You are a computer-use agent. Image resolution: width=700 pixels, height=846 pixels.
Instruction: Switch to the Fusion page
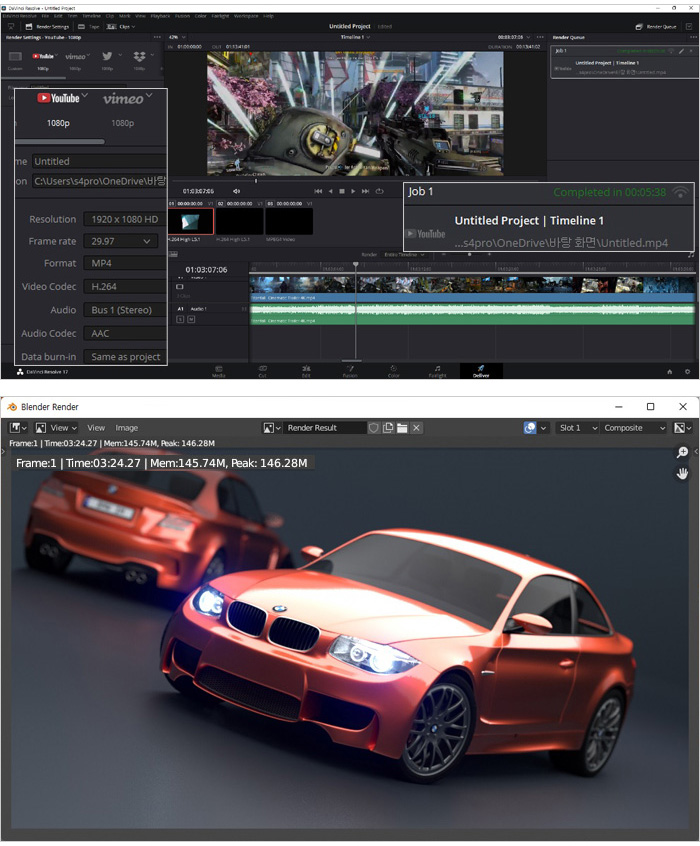point(350,371)
